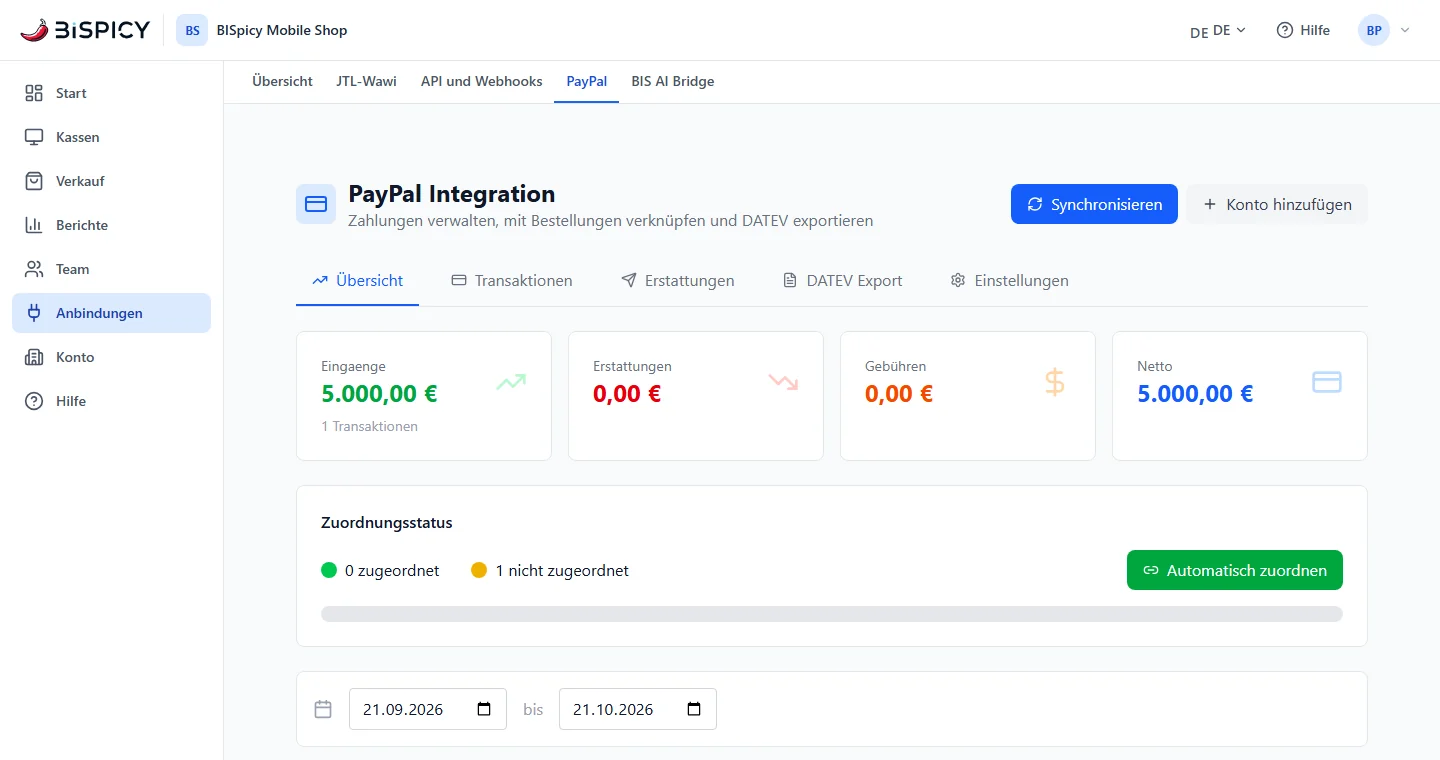Click the PayPal Integration card icon
Screen dimensions: 1440x760
coord(316,204)
